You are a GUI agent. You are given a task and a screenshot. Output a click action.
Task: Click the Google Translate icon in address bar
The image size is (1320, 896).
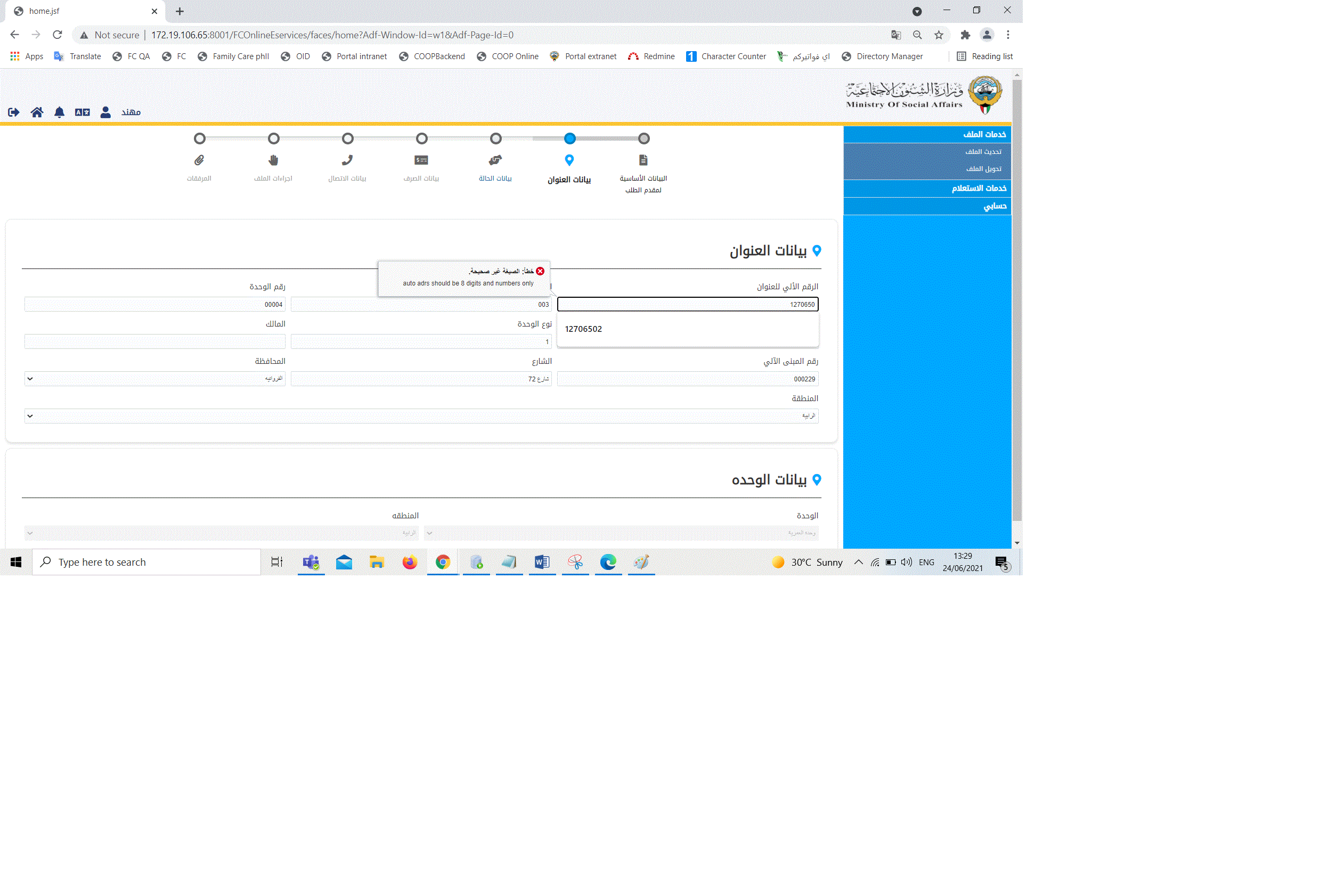[x=897, y=35]
